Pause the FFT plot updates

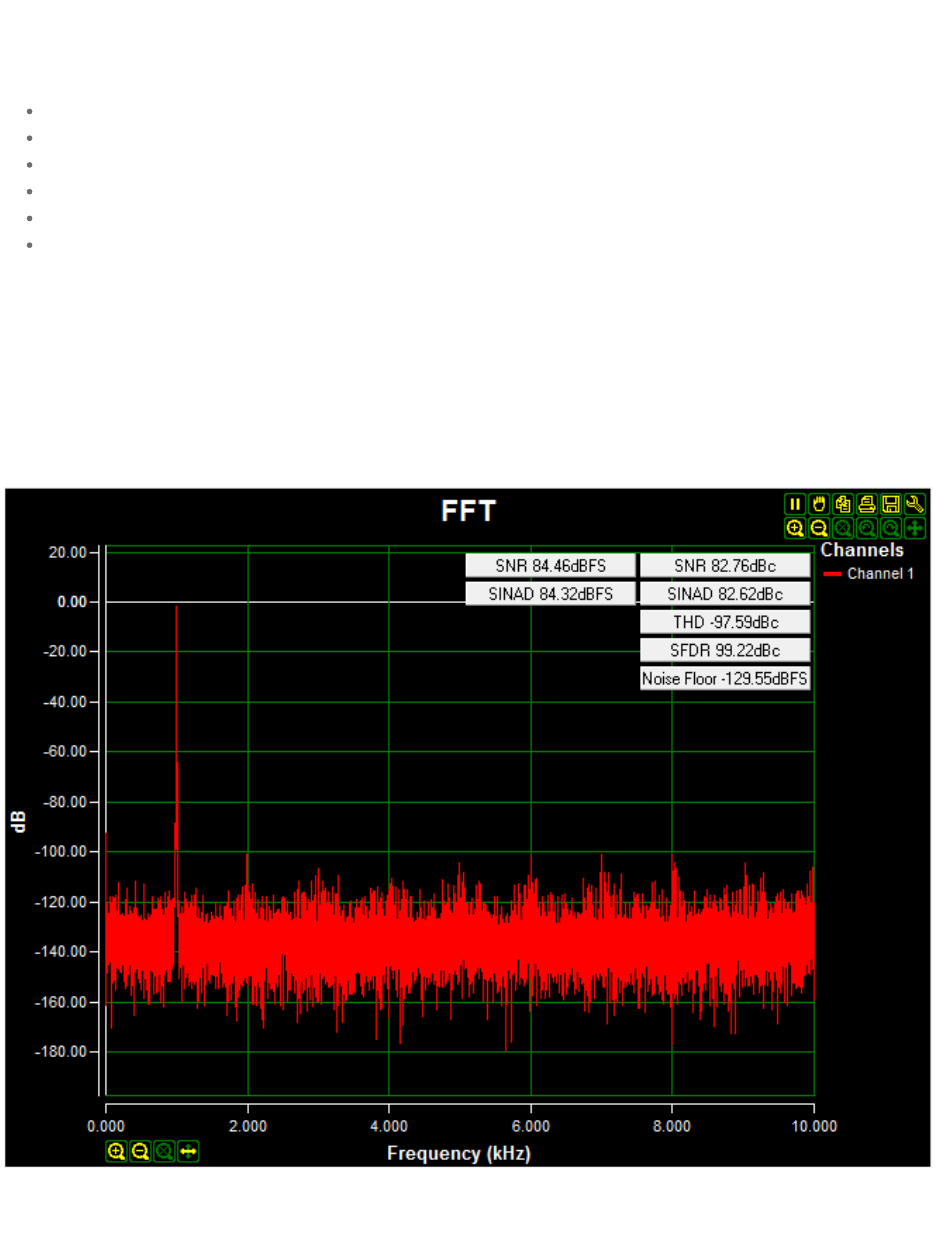794,504
